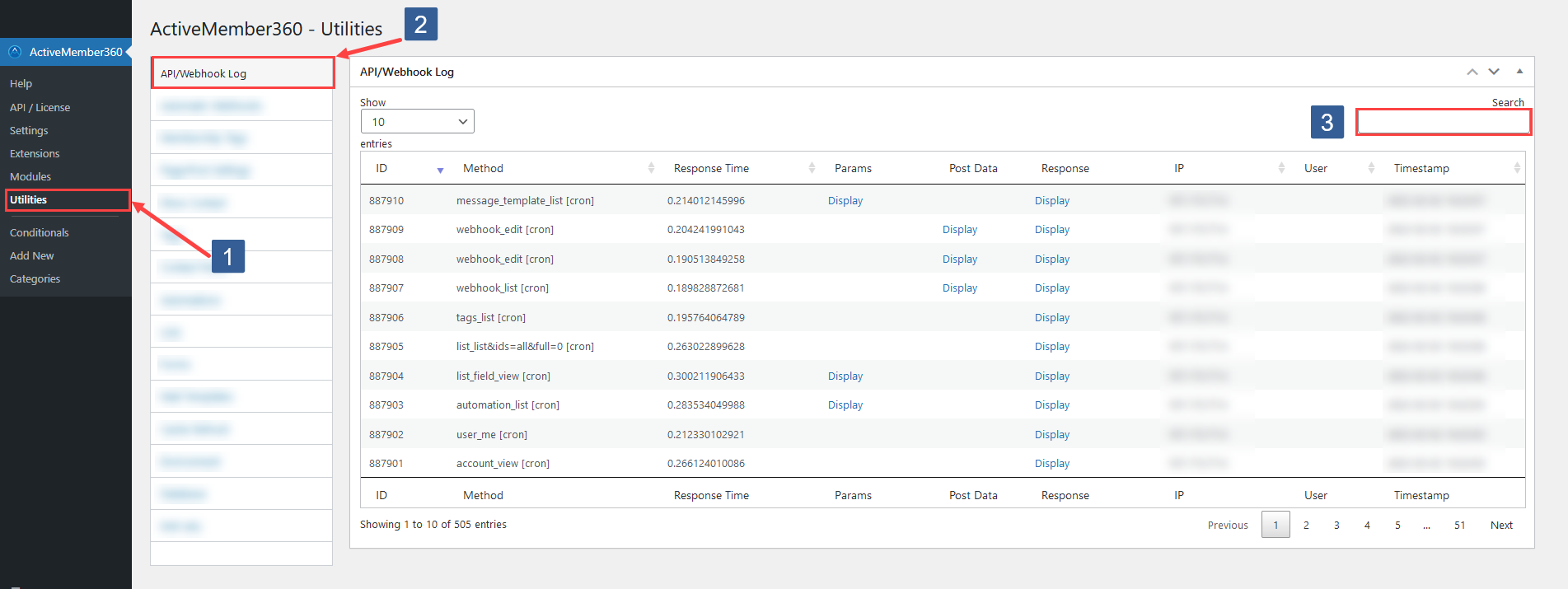Image resolution: width=1568 pixels, height=589 pixels.
Task: Display Params for message_template_list row
Action: point(845,201)
